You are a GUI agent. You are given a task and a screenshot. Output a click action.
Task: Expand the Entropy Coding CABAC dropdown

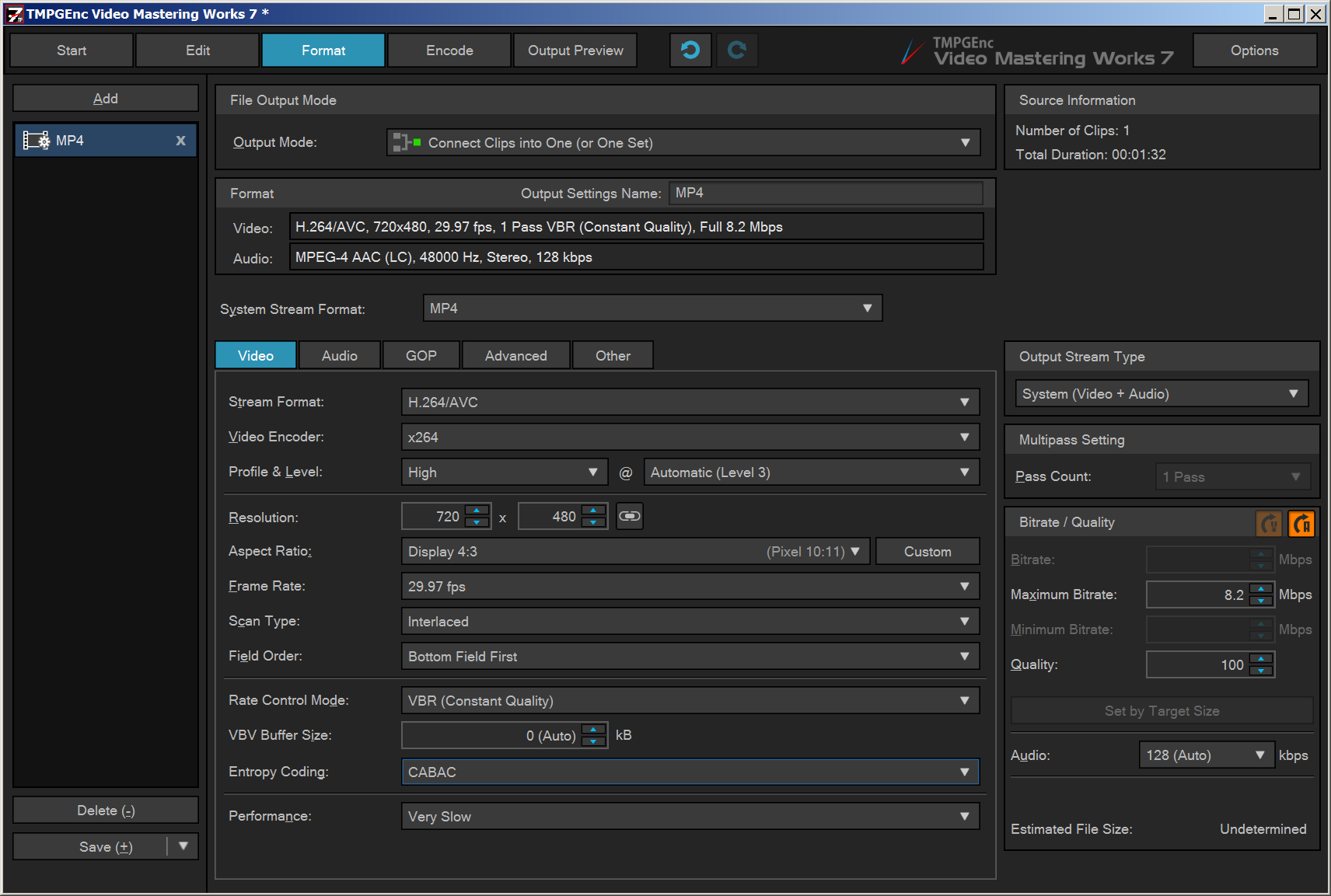(x=690, y=772)
